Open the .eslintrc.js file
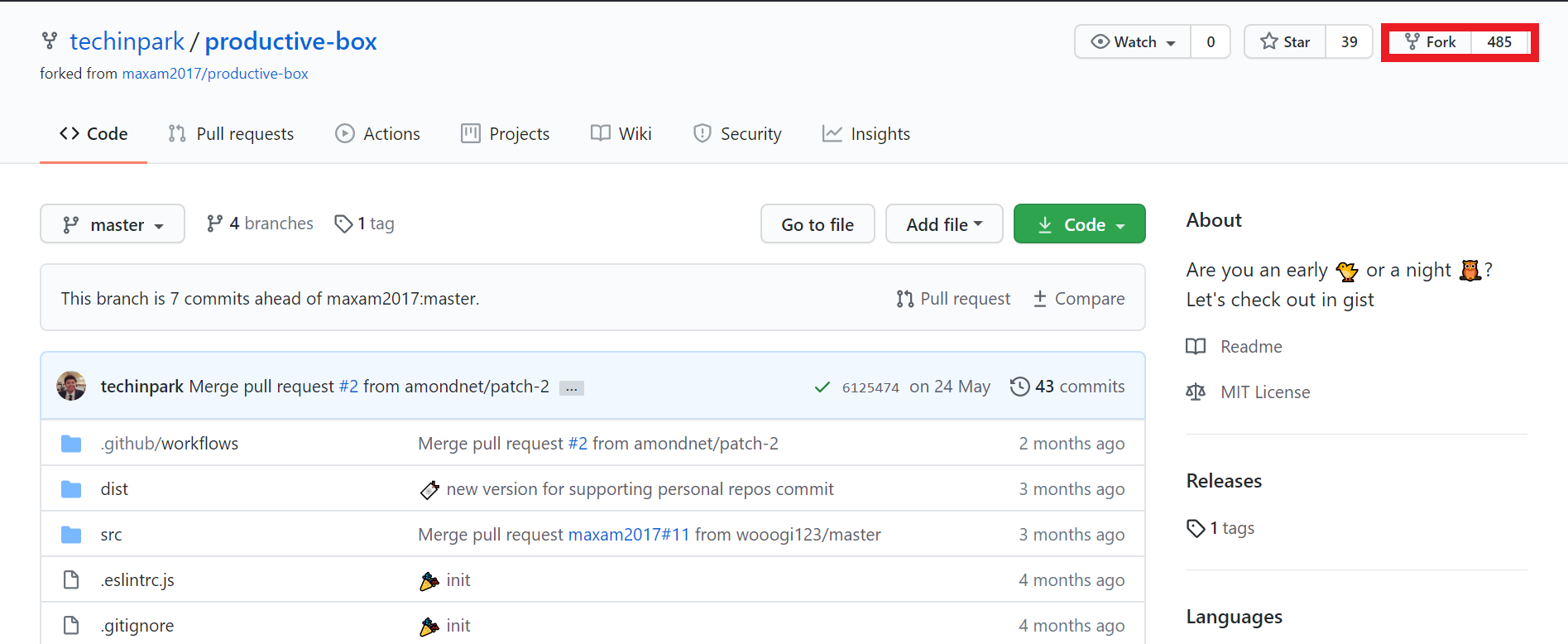1568x644 pixels. [137, 580]
